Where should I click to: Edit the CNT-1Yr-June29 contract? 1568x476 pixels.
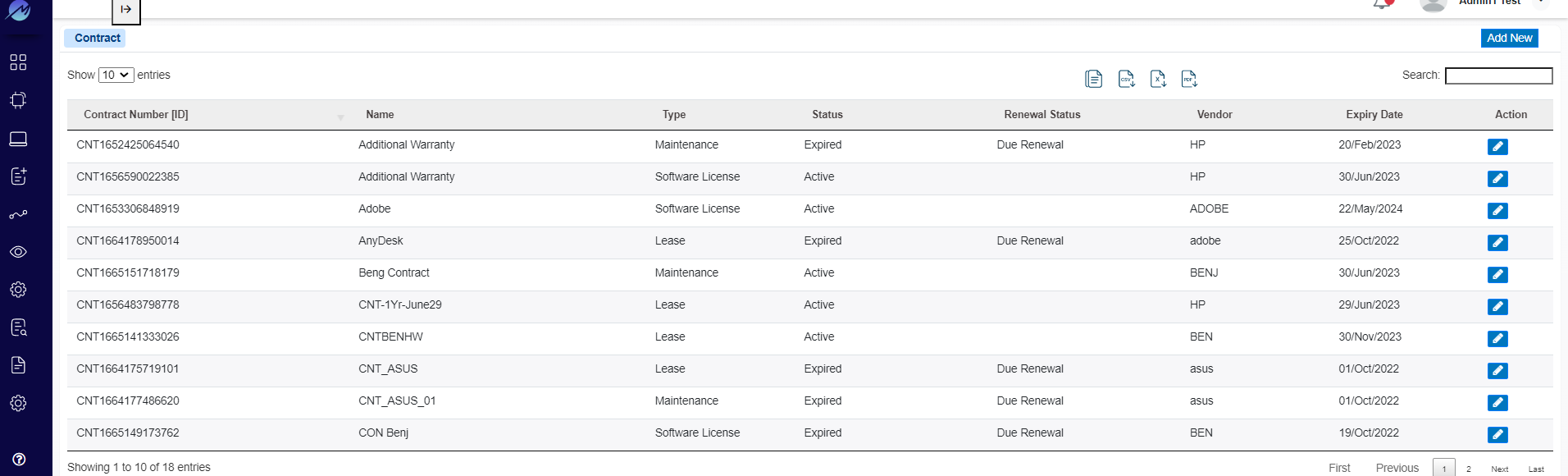(x=1497, y=307)
